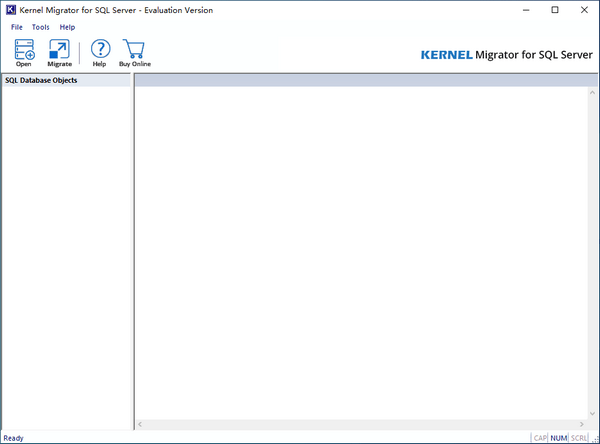
Task: Click the Kernel app icon in title bar
Action: pyautogui.click(x=10, y=10)
